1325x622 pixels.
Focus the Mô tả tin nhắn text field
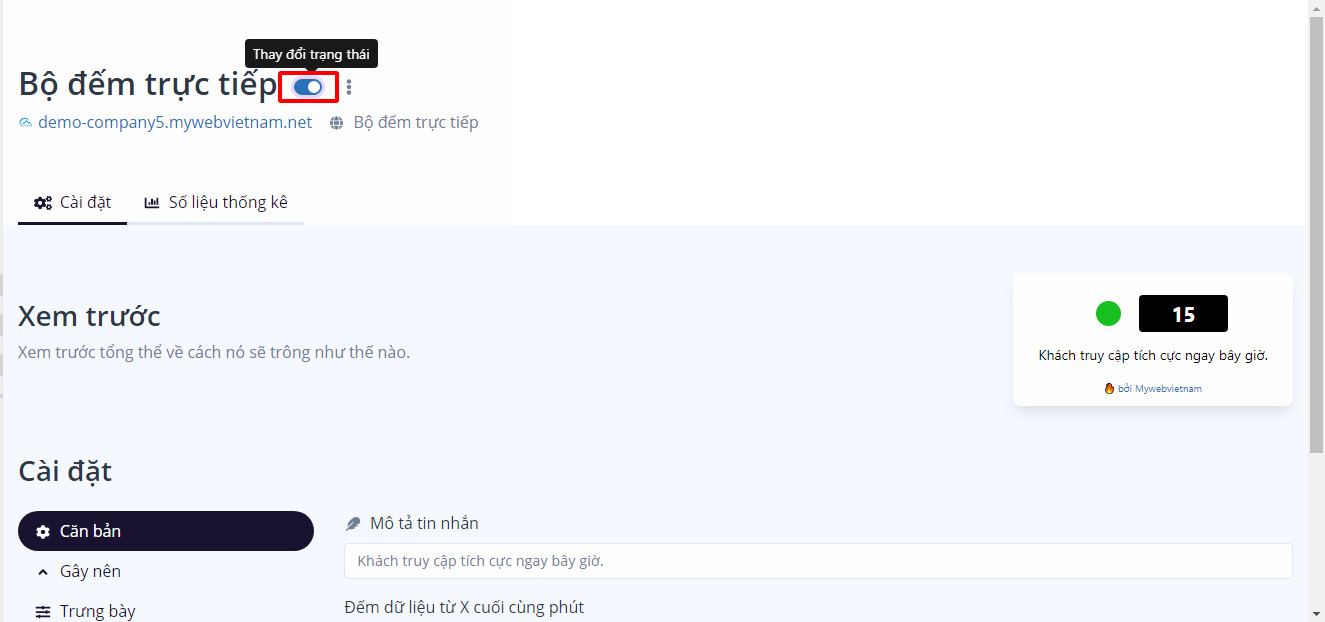(x=818, y=561)
